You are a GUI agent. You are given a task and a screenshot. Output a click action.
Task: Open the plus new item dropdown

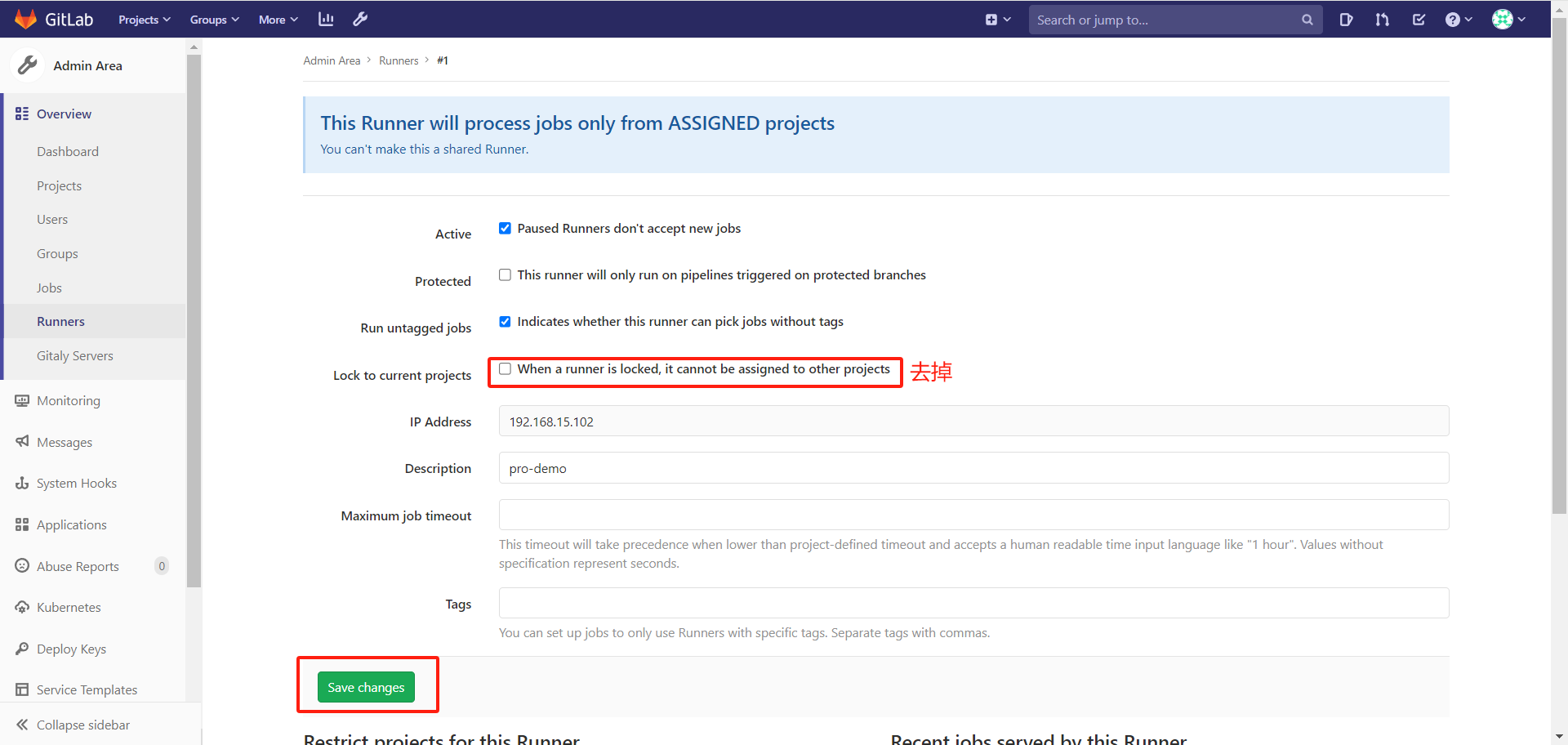pos(998,19)
